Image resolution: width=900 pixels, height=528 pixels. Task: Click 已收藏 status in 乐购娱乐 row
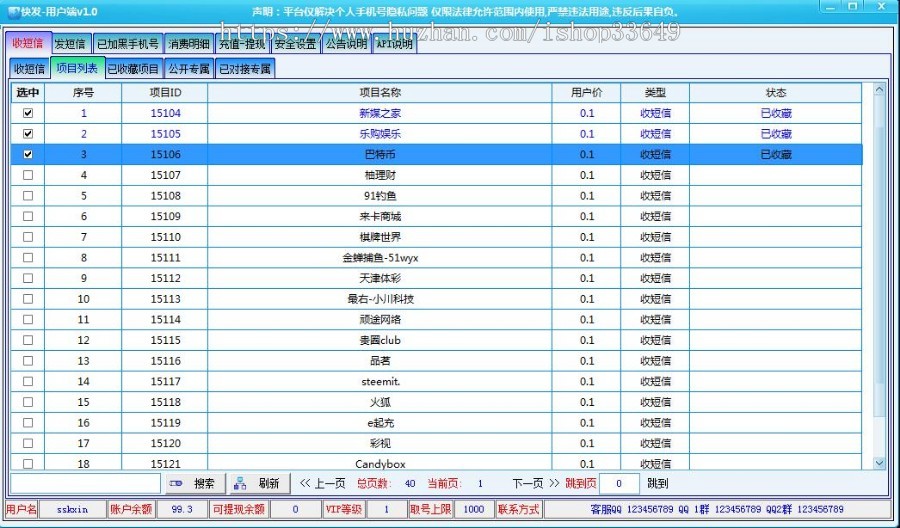click(776, 134)
